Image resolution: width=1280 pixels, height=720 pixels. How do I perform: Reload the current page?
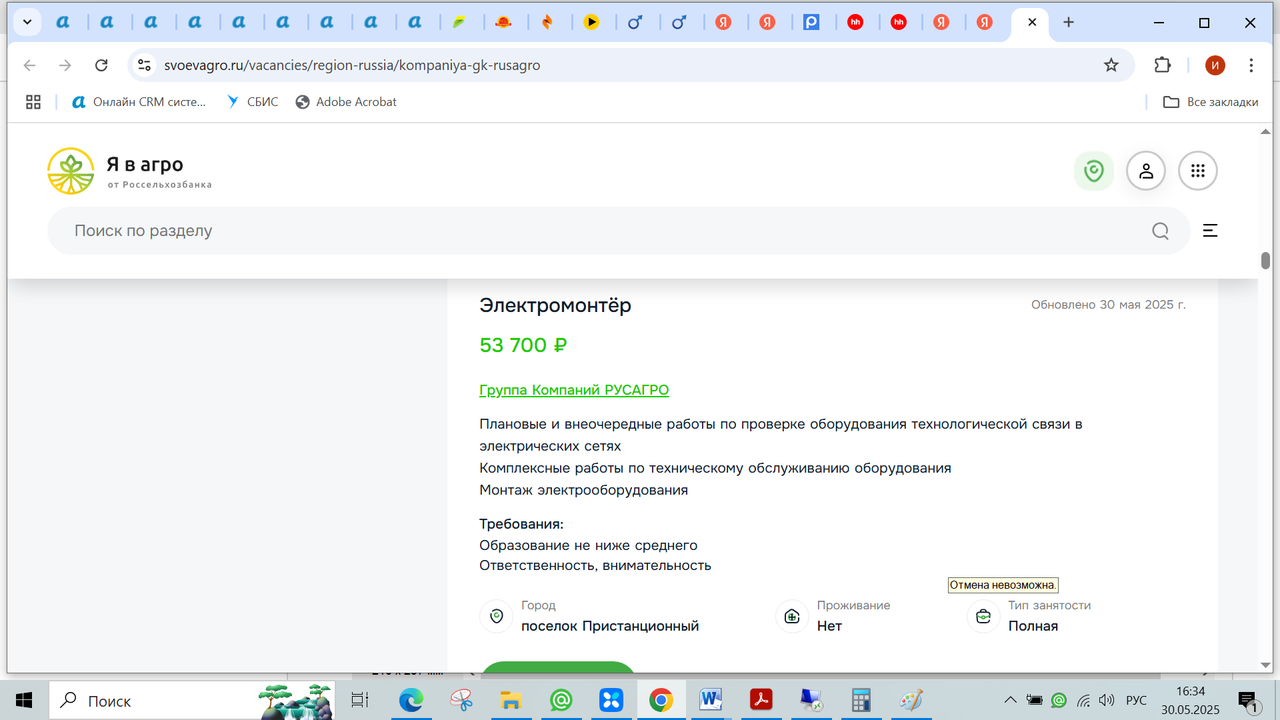(101, 65)
